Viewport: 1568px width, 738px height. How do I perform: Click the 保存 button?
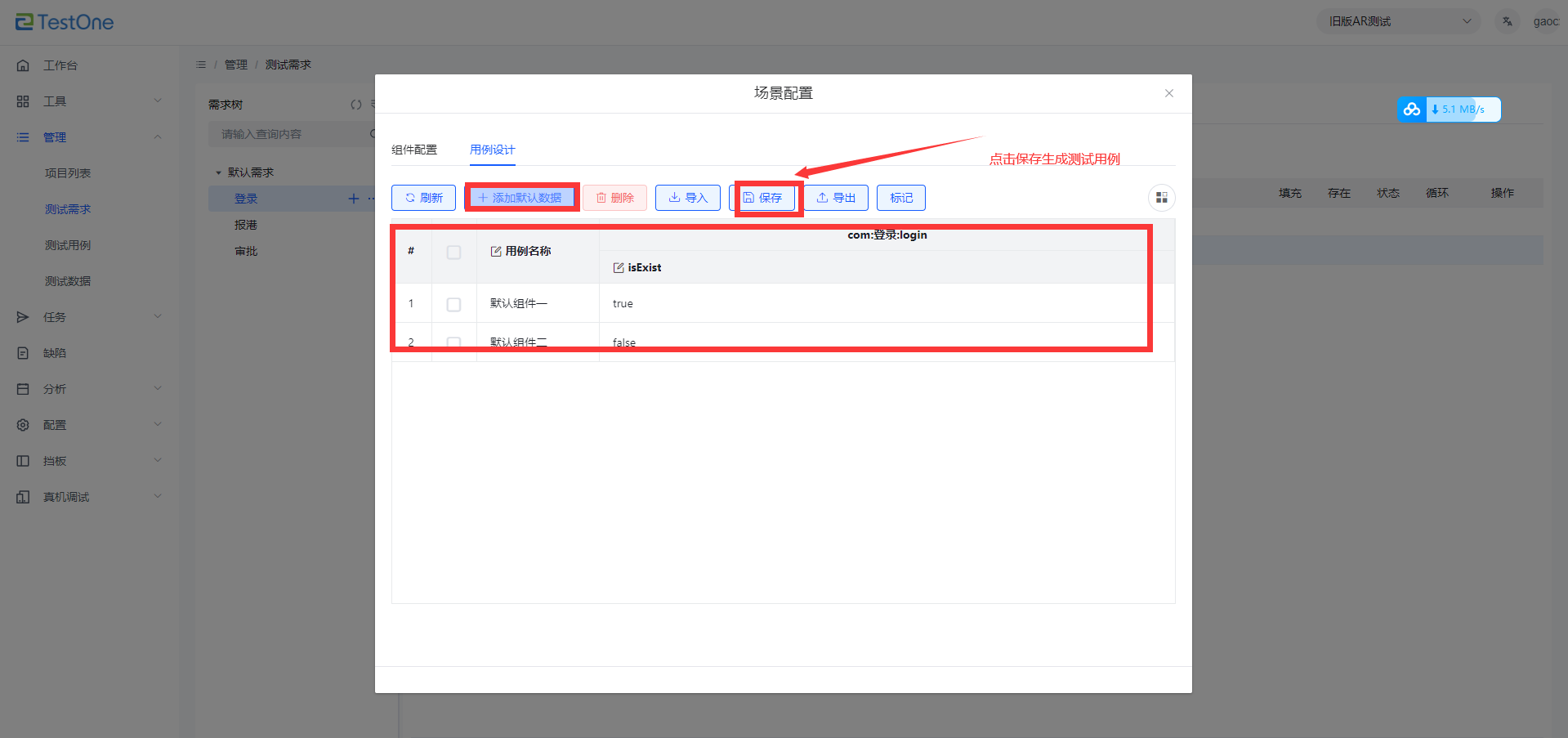(x=762, y=198)
